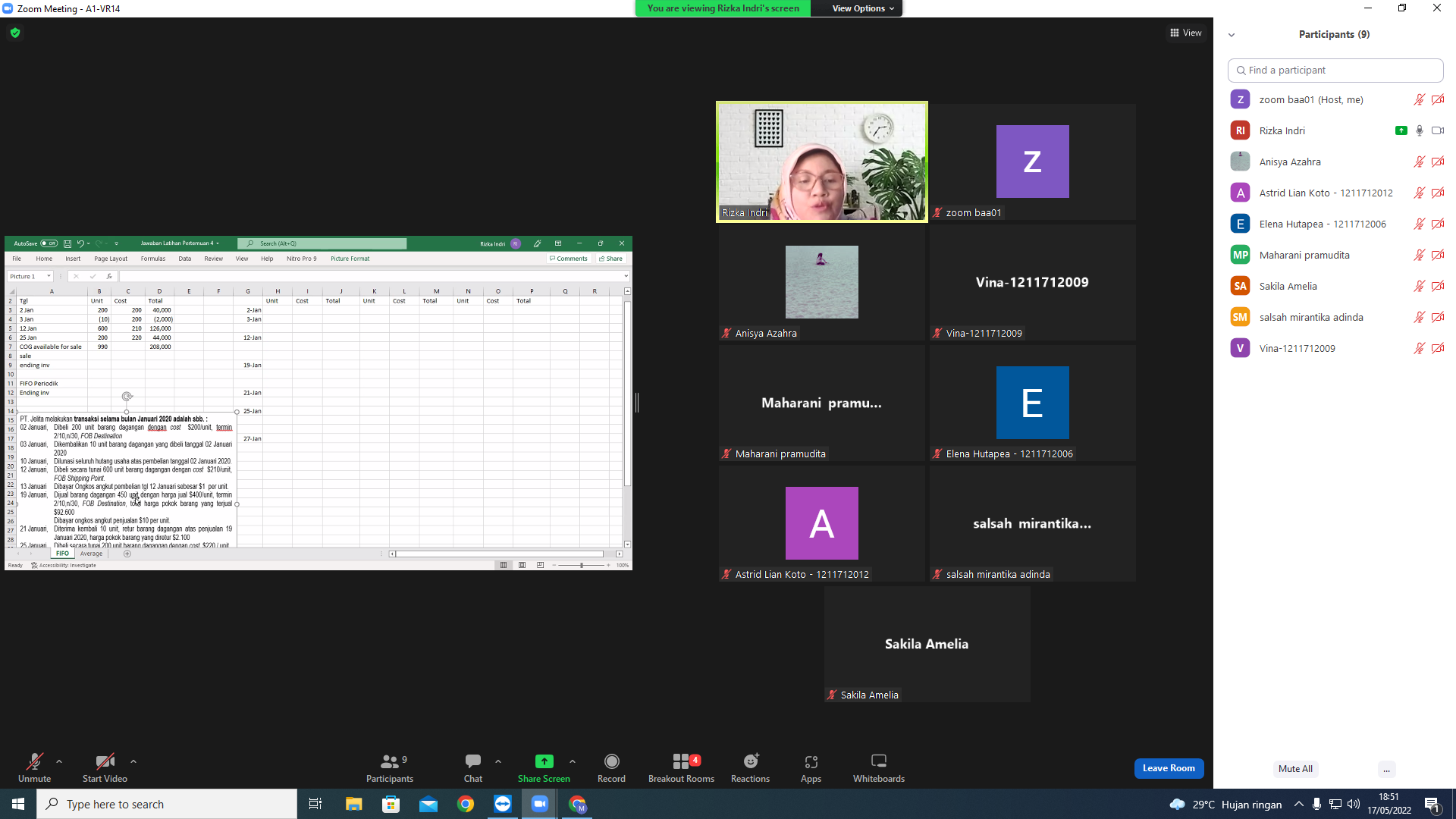
Task: Open Zoom Apps from the toolbar
Action: (811, 767)
